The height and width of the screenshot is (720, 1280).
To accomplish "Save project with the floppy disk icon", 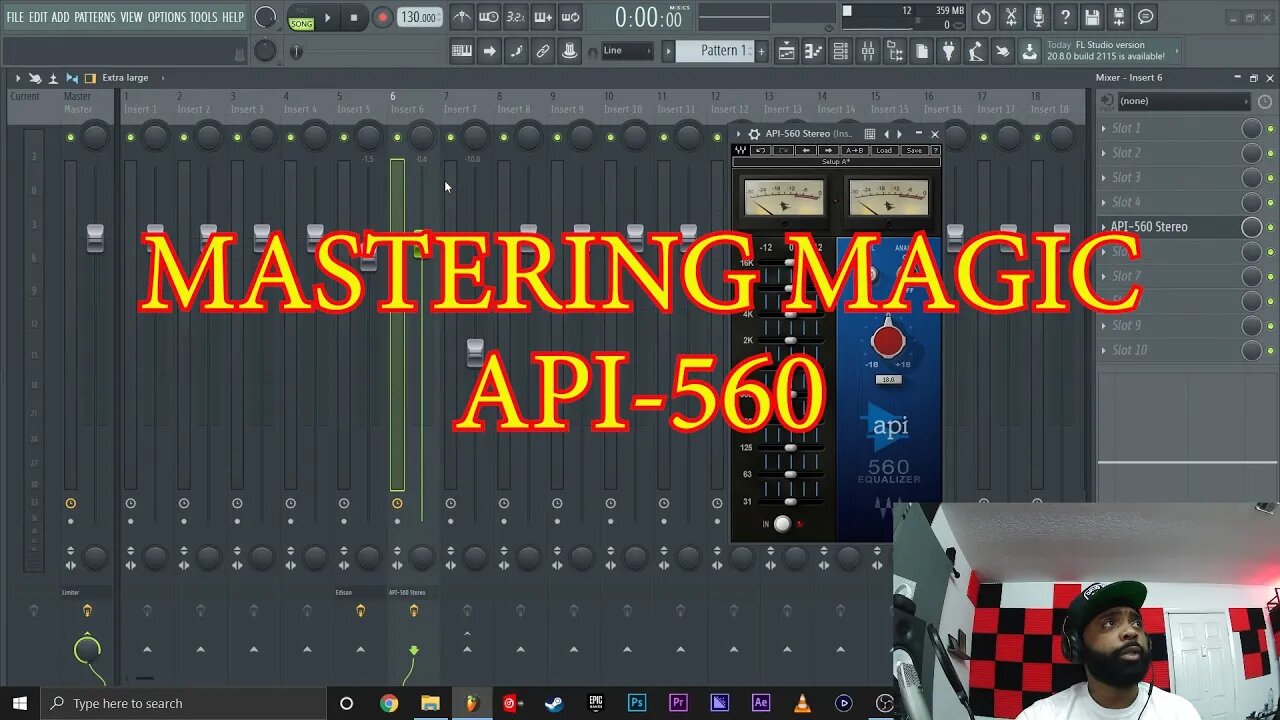I will click(1092, 17).
